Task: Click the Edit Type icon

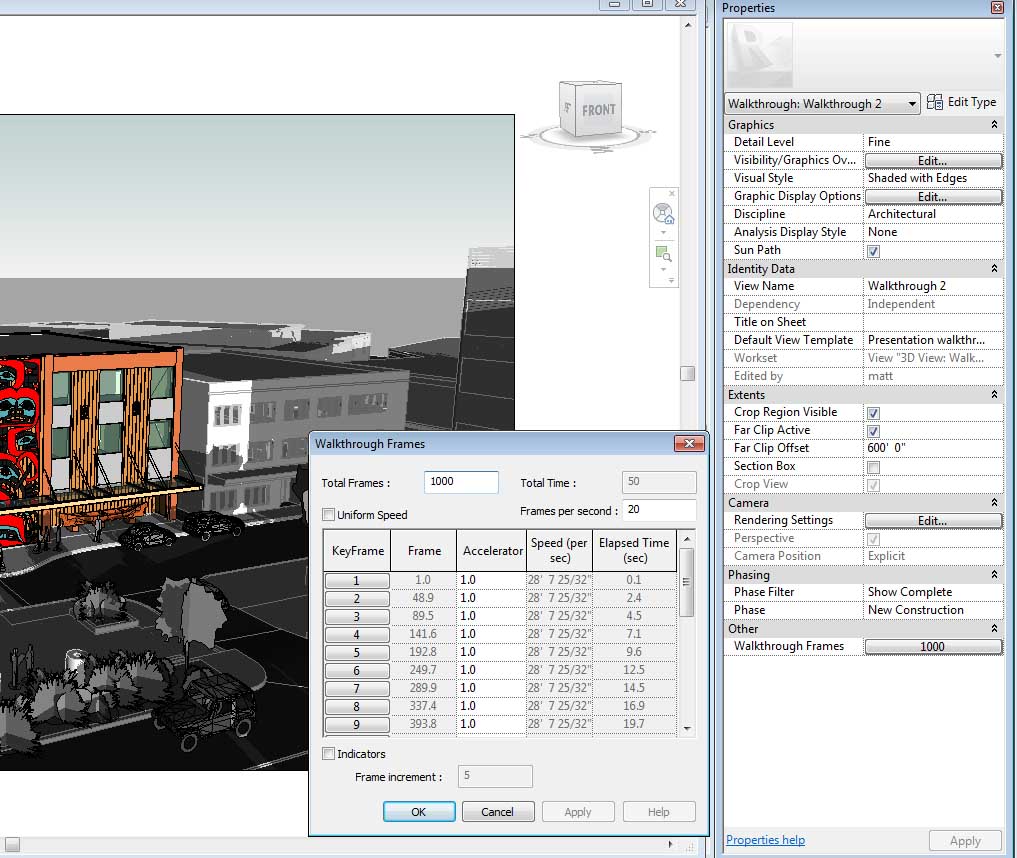Action: 936,102
